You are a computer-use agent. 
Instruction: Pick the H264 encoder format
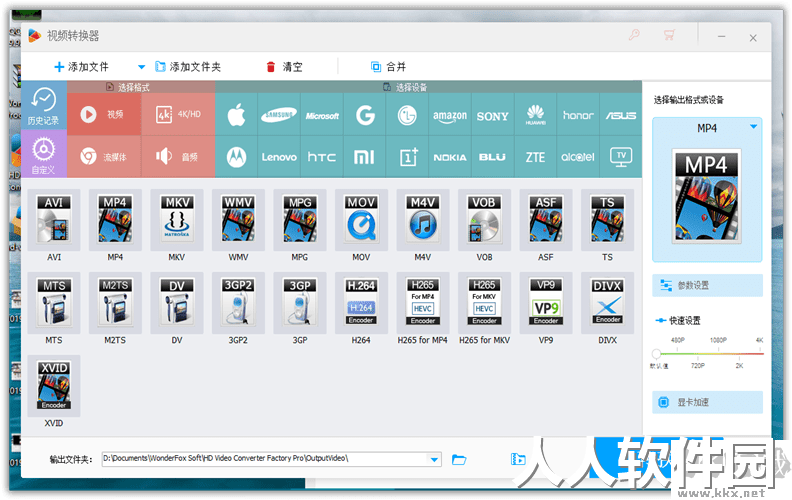tap(361, 303)
